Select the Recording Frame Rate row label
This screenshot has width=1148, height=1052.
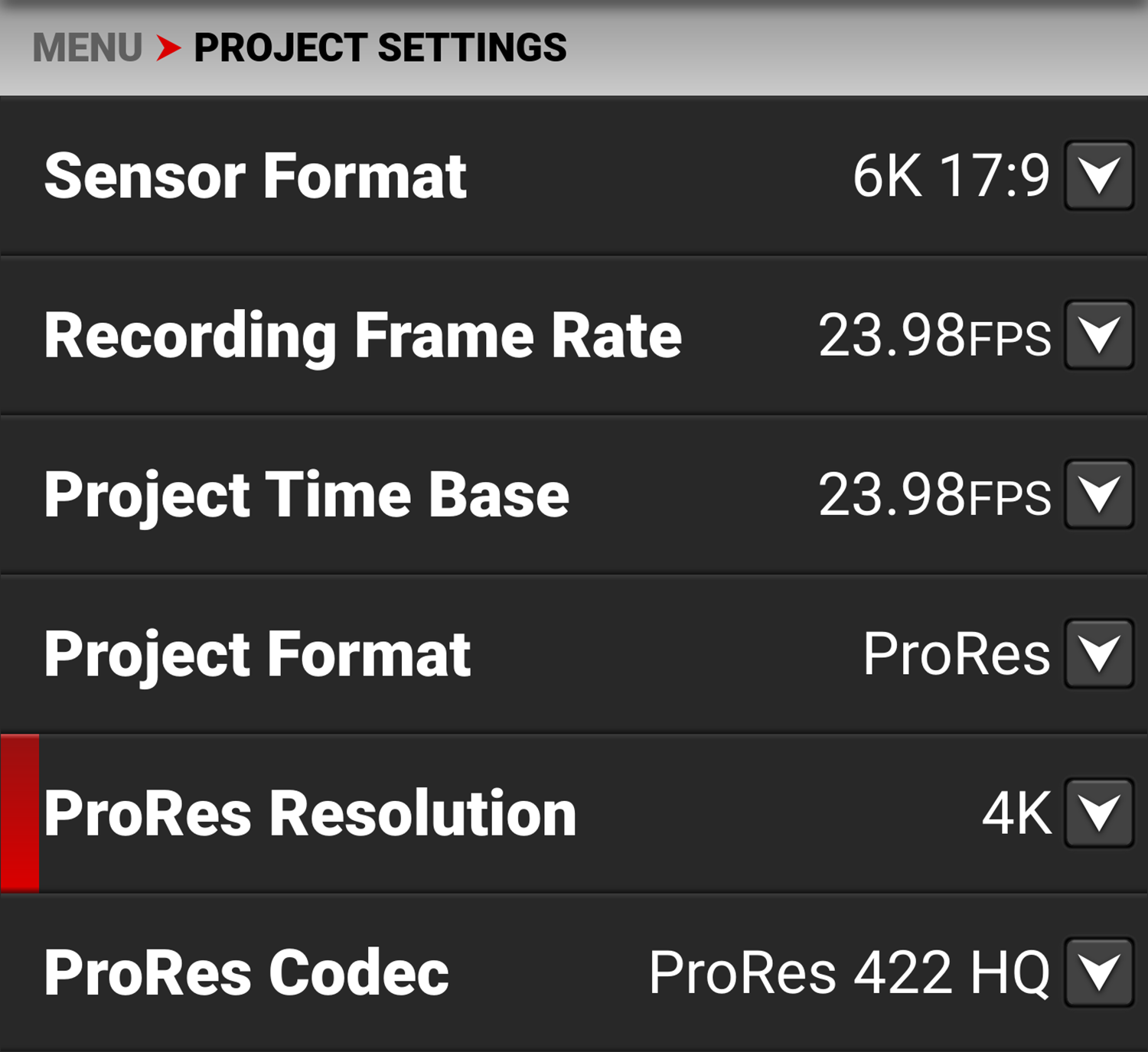tap(363, 335)
